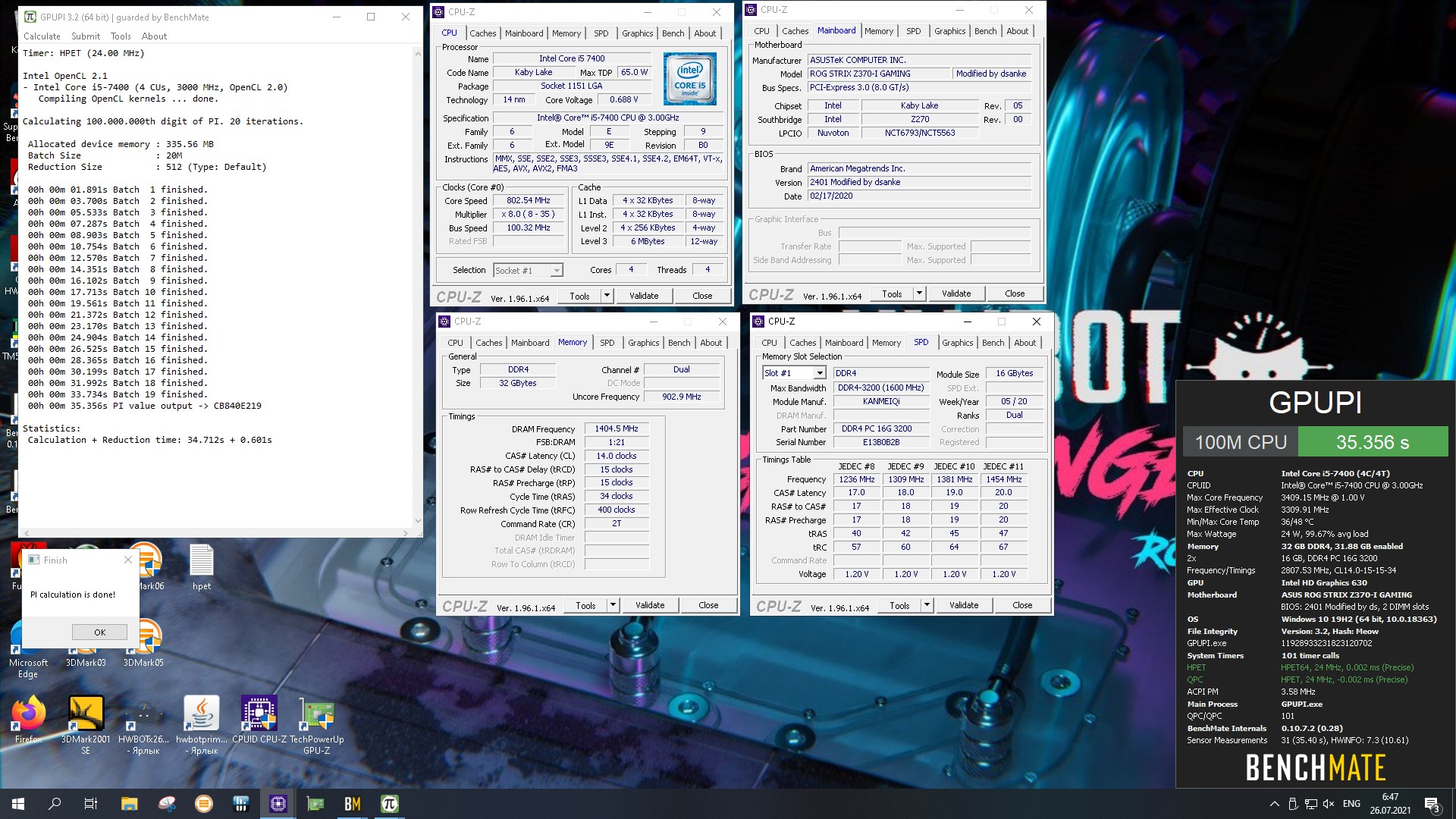Expand Tools arrow in CPU tab window

607,296
